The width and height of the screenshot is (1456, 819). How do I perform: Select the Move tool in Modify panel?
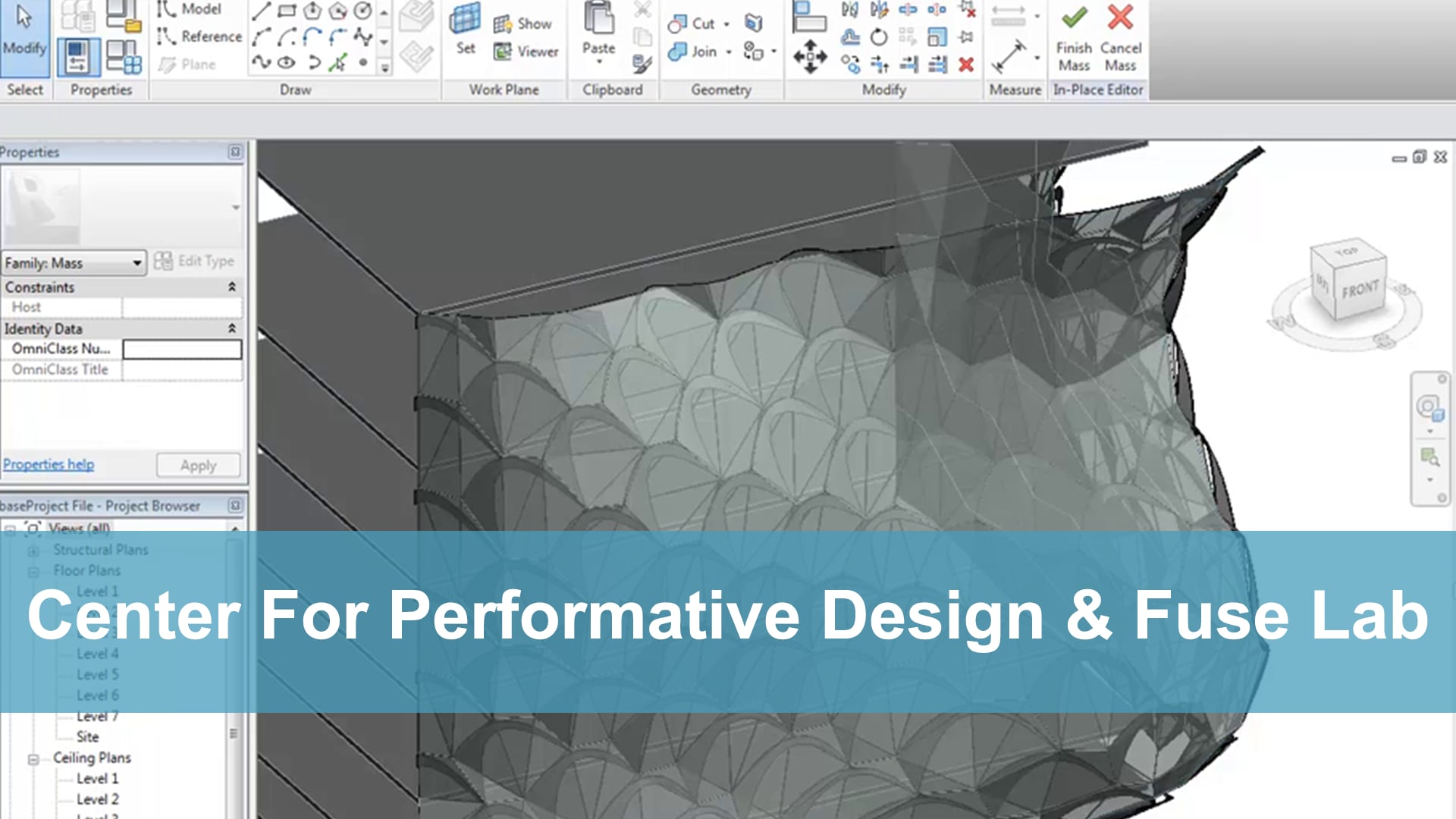click(x=809, y=55)
